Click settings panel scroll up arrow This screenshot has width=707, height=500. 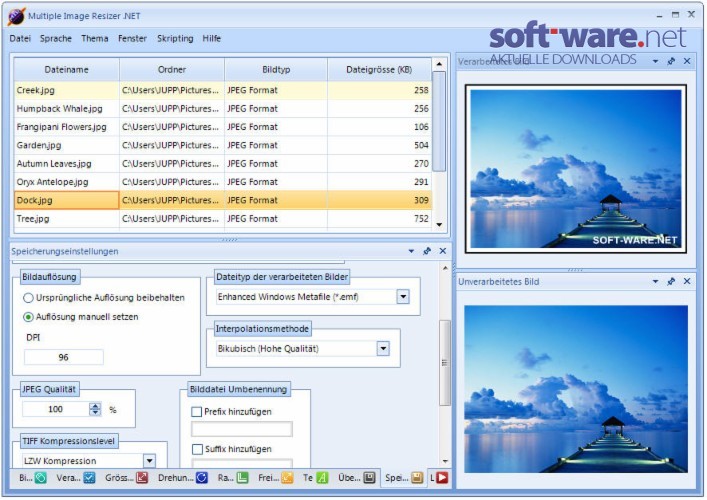pyautogui.click(x=445, y=268)
